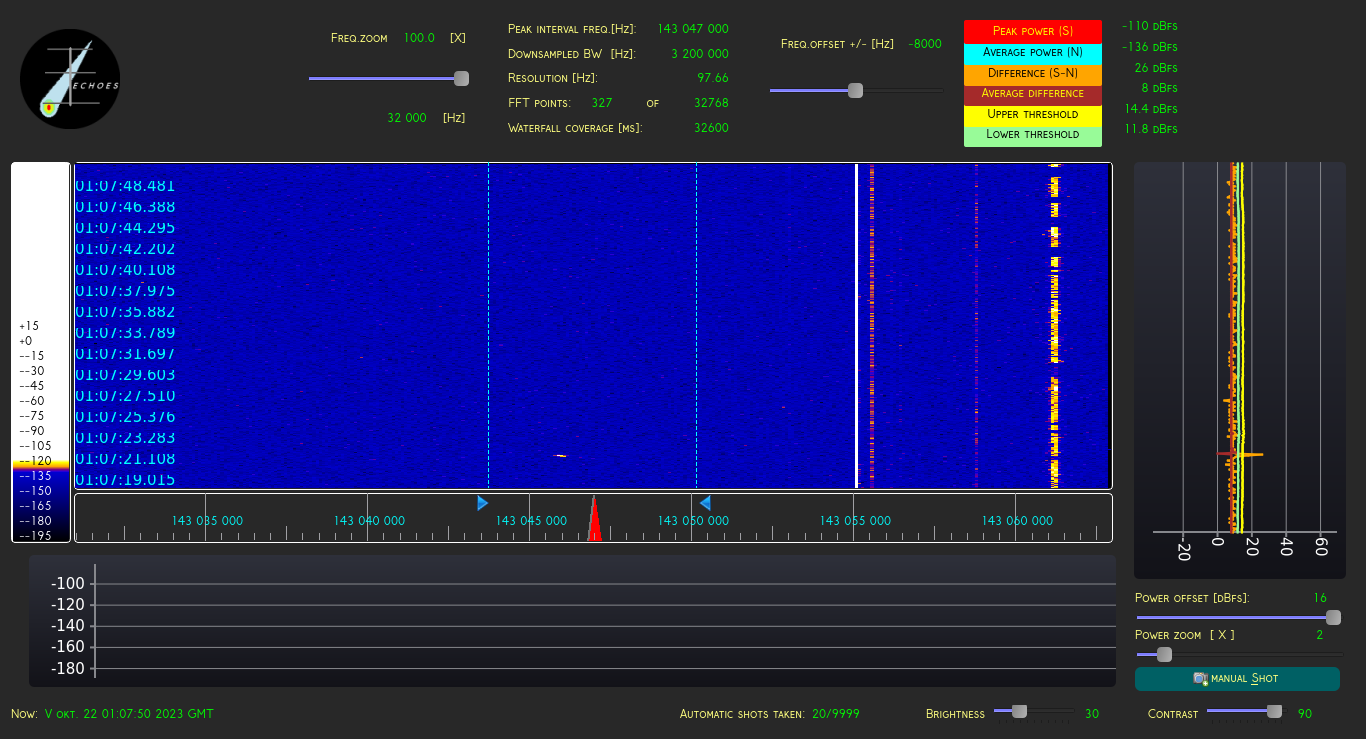Click the yellow Upper threshold legend

(x=1032, y=114)
